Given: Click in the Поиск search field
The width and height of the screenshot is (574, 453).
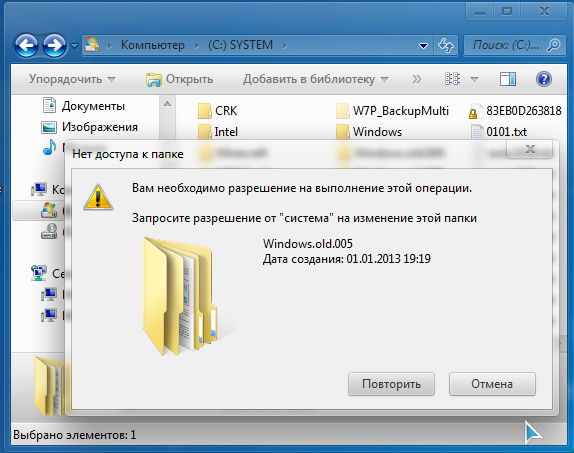Looking at the screenshot, I should point(507,45).
